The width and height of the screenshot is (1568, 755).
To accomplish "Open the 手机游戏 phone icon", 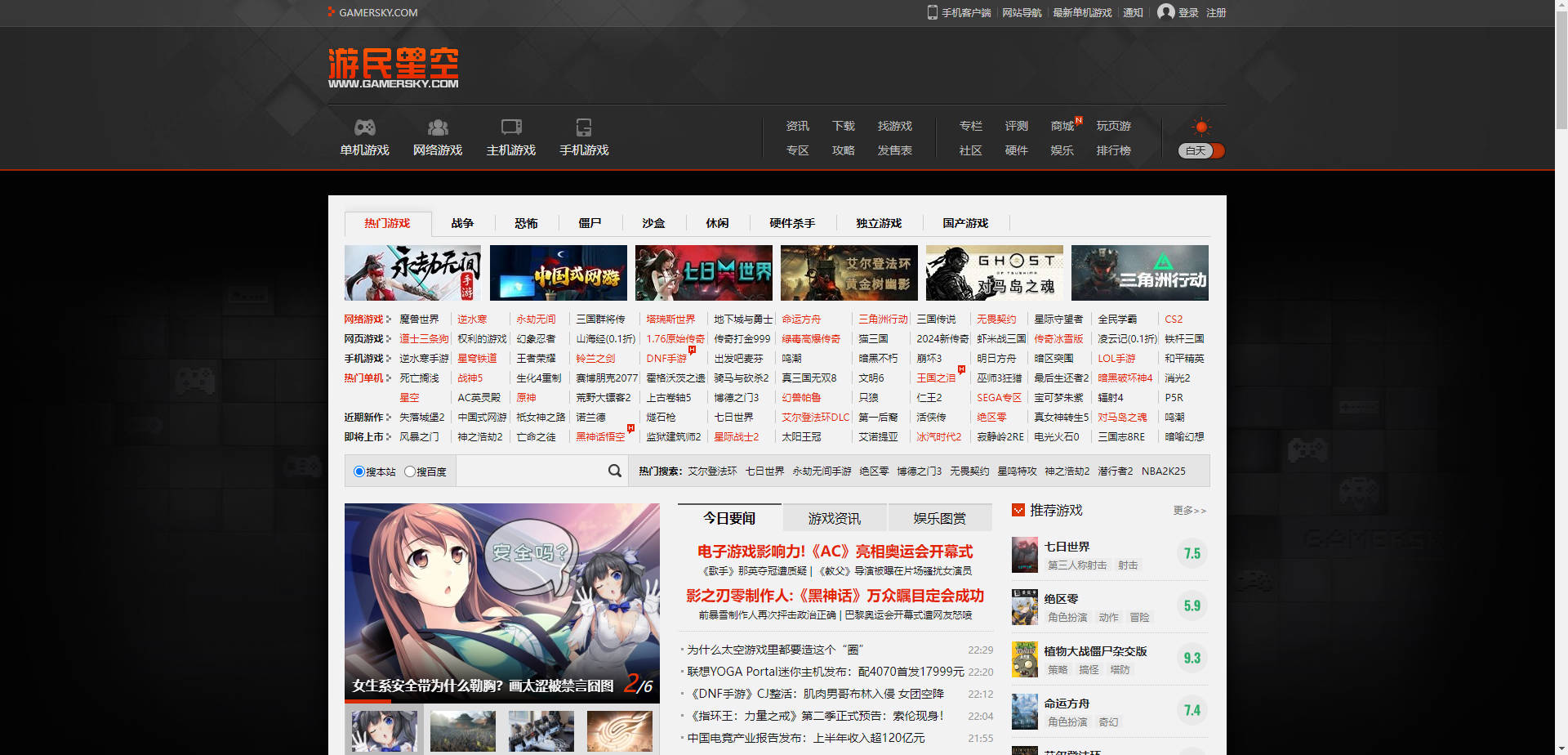I will coord(584,127).
